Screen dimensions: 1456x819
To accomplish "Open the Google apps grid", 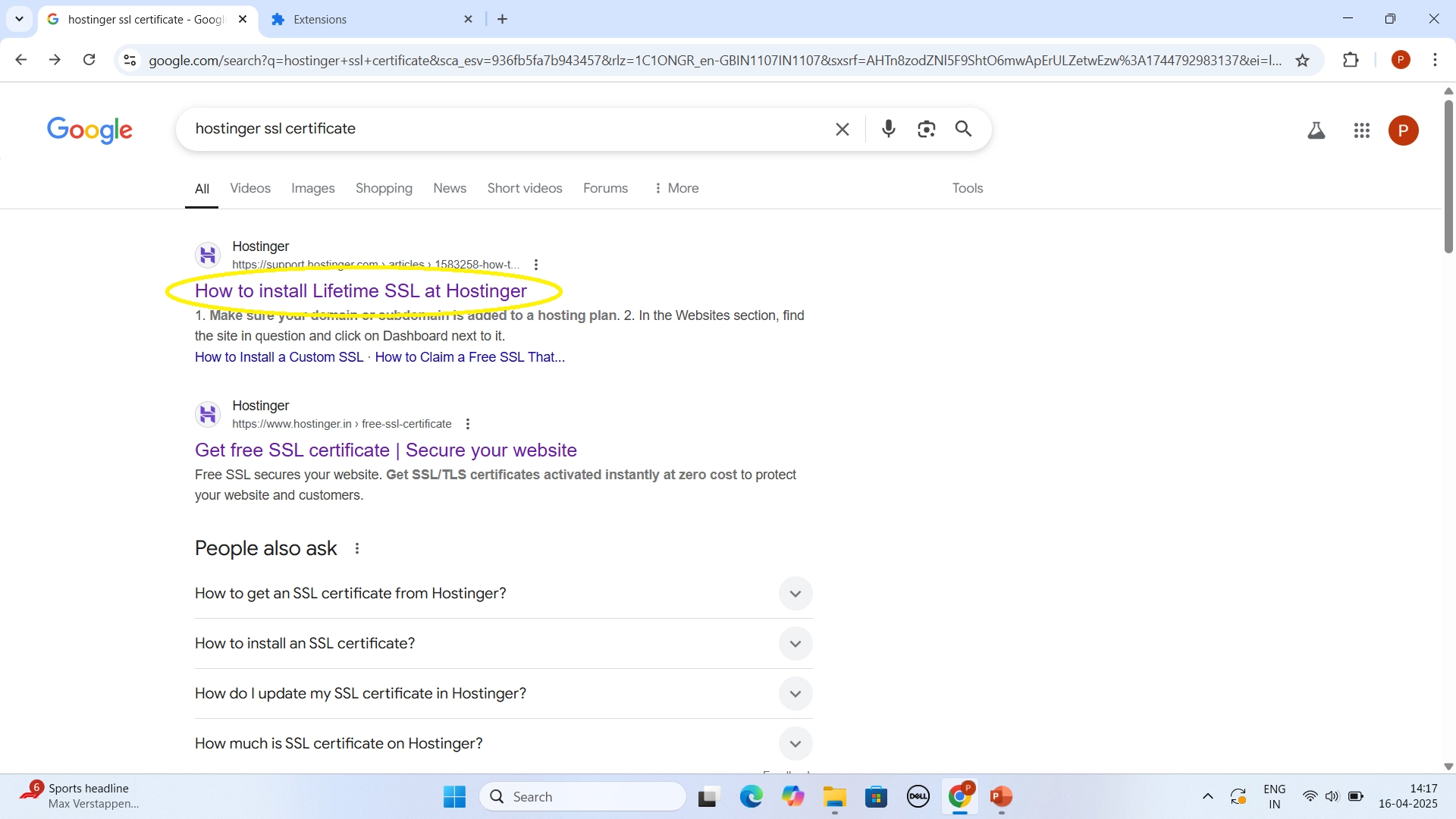I will (1362, 130).
